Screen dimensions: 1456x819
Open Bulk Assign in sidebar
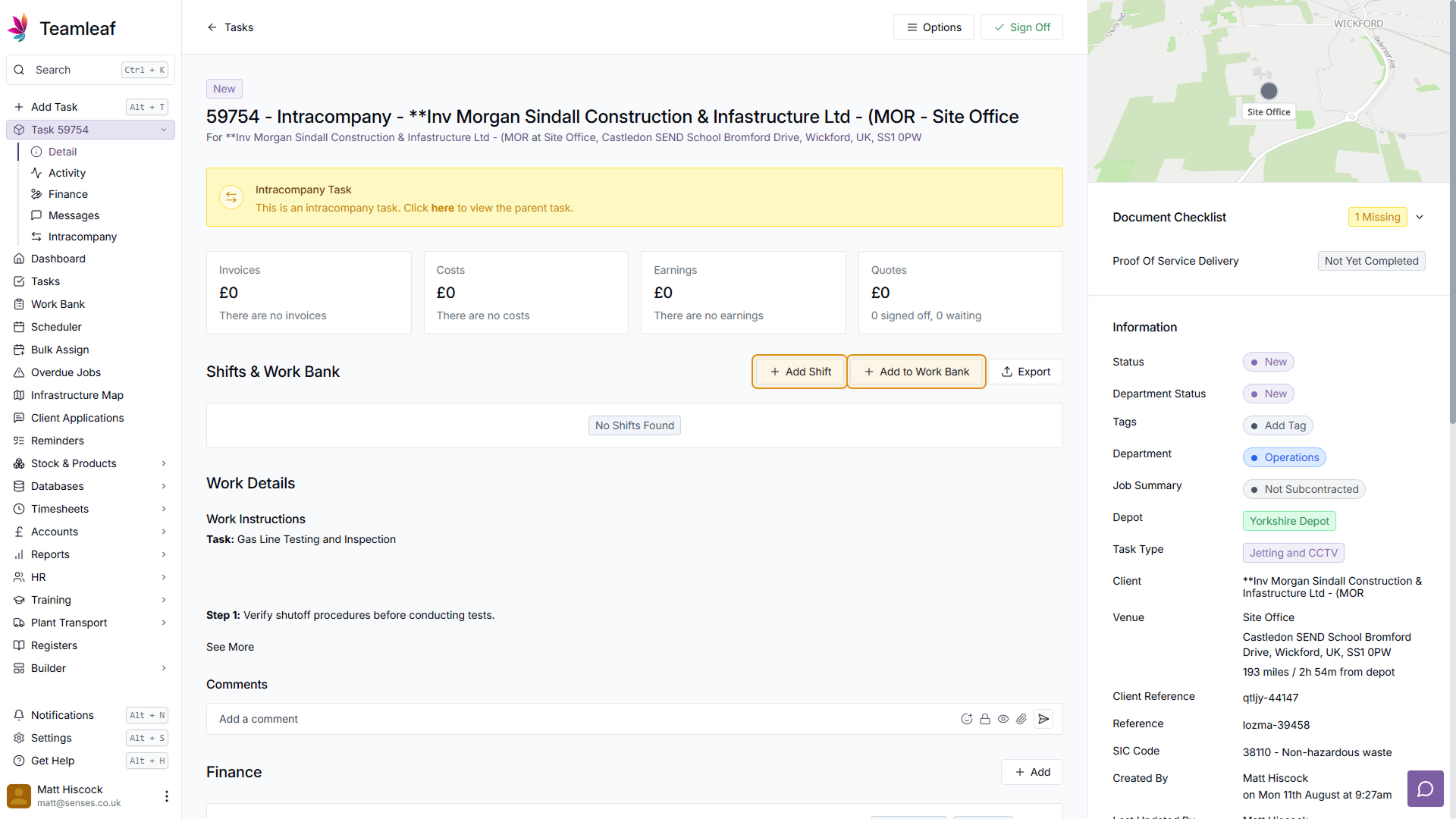(91, 350)
